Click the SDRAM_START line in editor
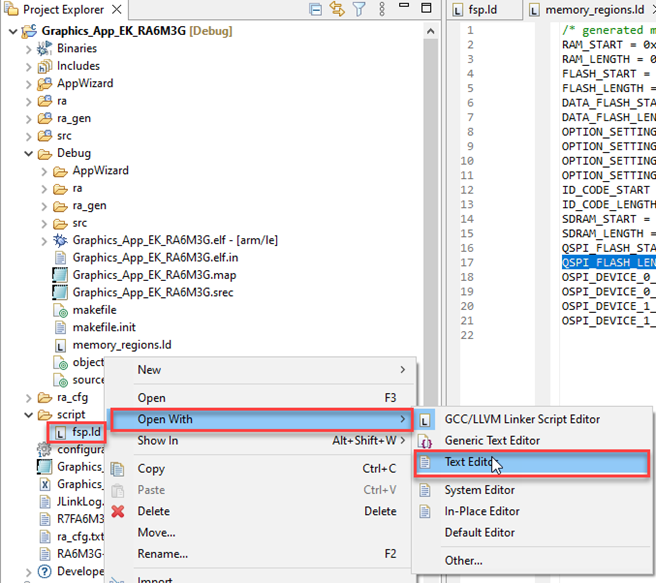 pos(608,219)
